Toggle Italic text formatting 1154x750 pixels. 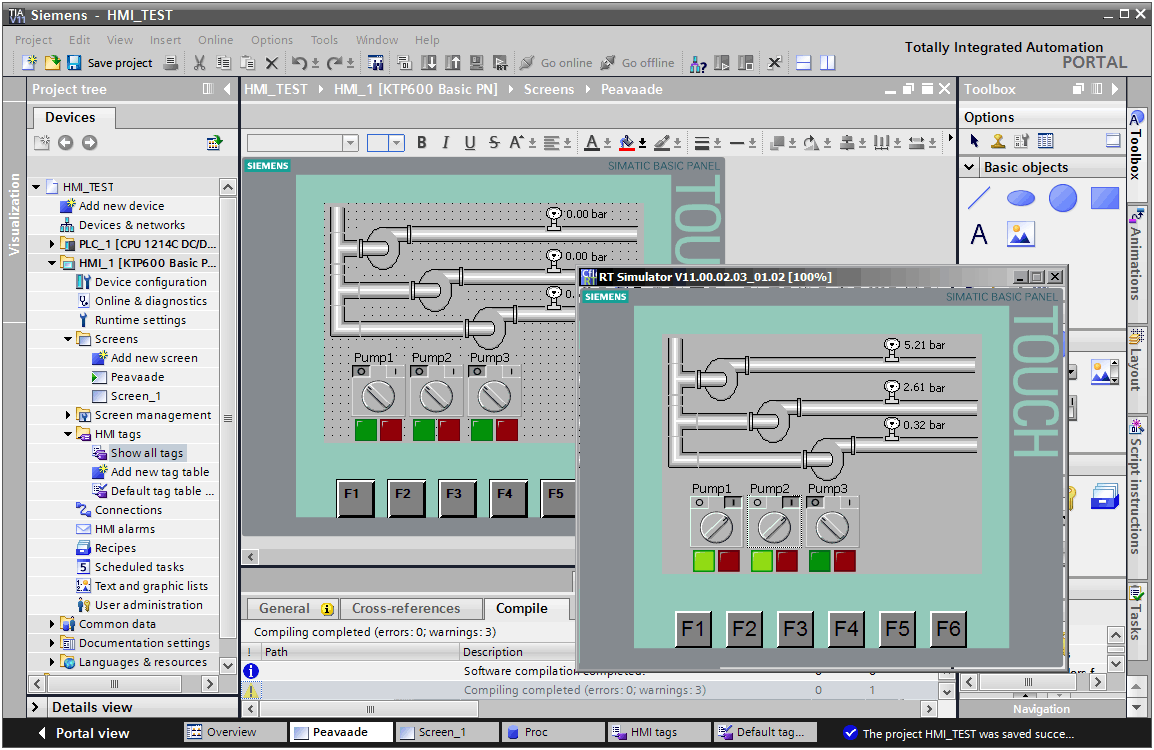pos(445,143)
